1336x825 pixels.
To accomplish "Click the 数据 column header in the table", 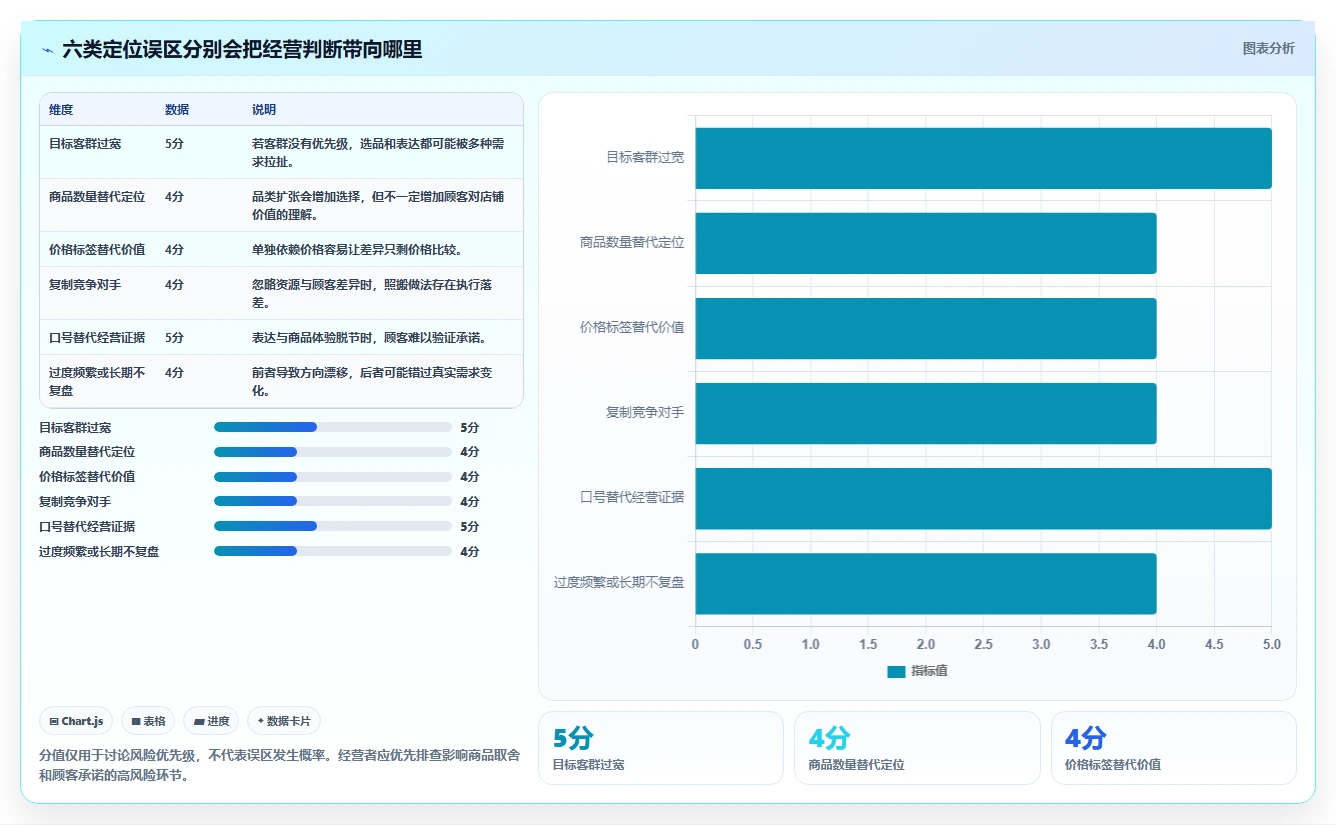I will pyautogui.click(x=177, y=110).
